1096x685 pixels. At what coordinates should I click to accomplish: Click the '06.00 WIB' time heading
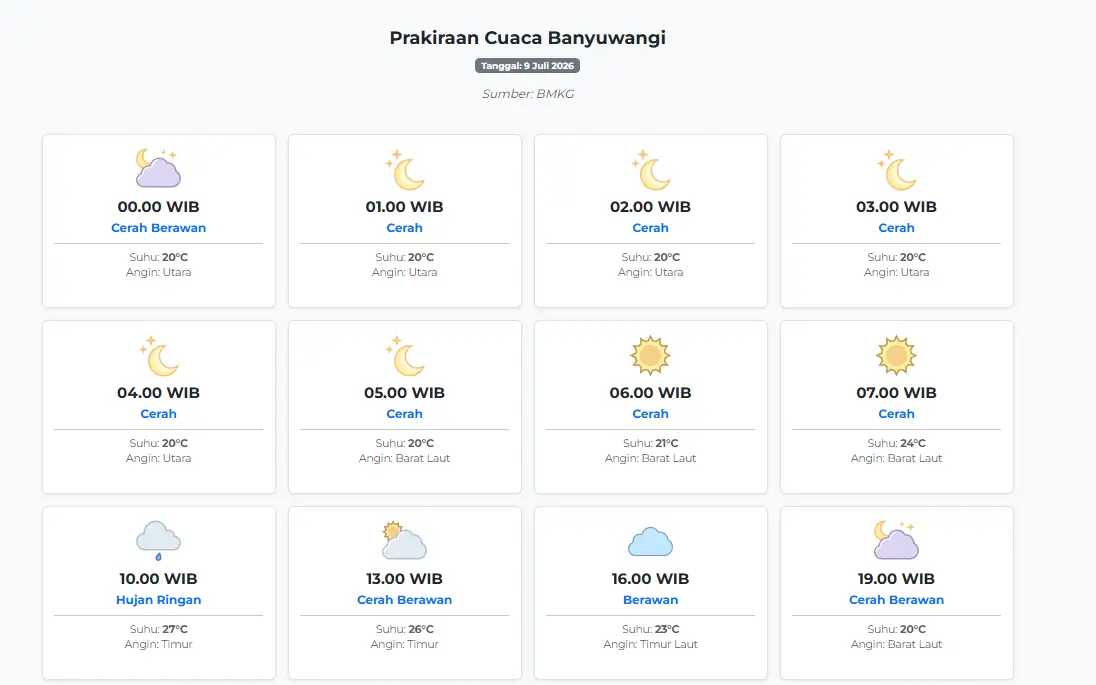pyautogui.click(x=651, y=393)
